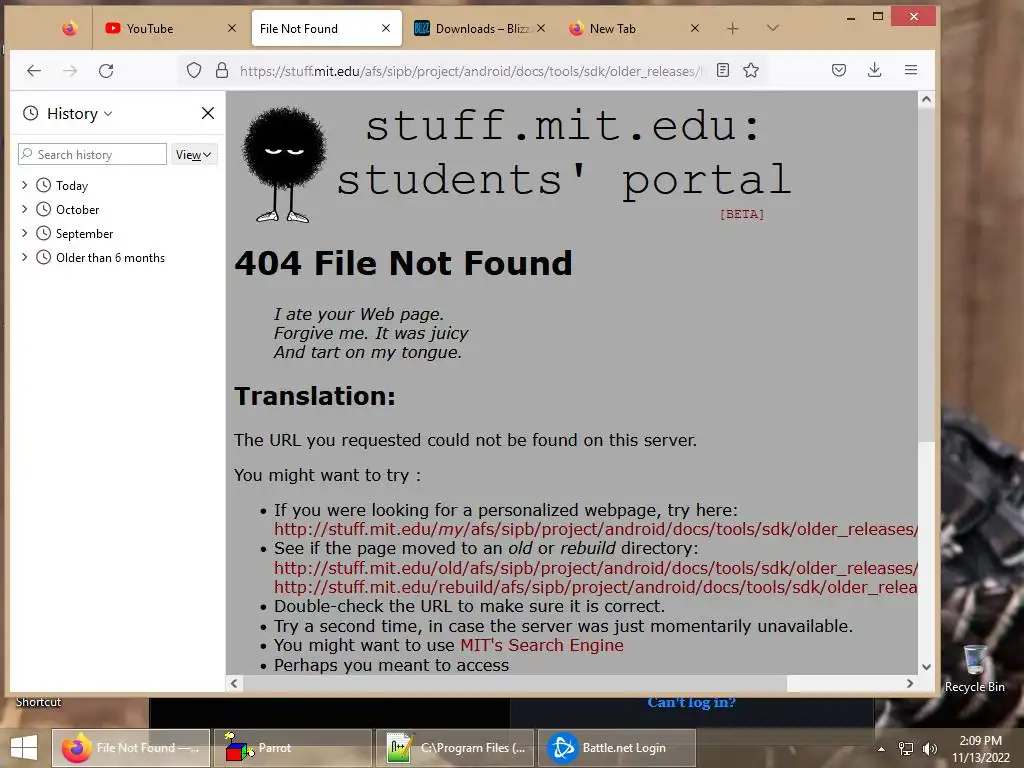Click horizontal scrollbar left arrow
The height and width of the screenshot is (768, 1024).
point(234,683)
